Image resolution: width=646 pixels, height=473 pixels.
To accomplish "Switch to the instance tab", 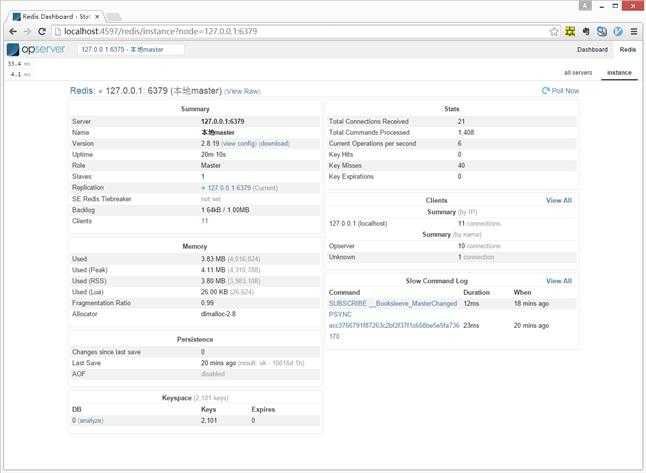I will 619,73.
